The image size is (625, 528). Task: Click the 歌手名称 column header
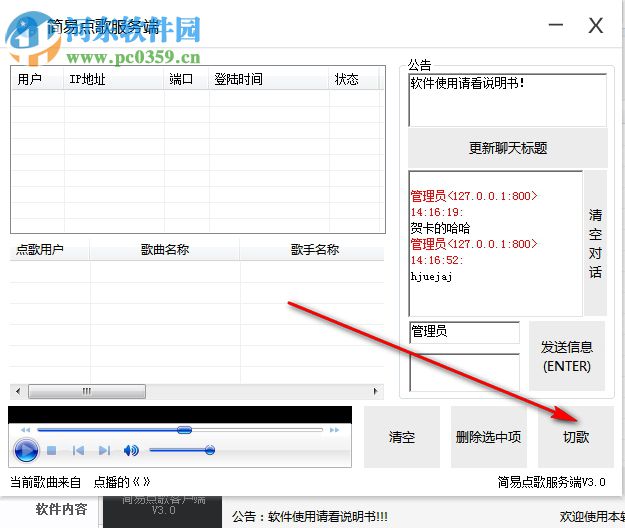(x=312, y=250)
